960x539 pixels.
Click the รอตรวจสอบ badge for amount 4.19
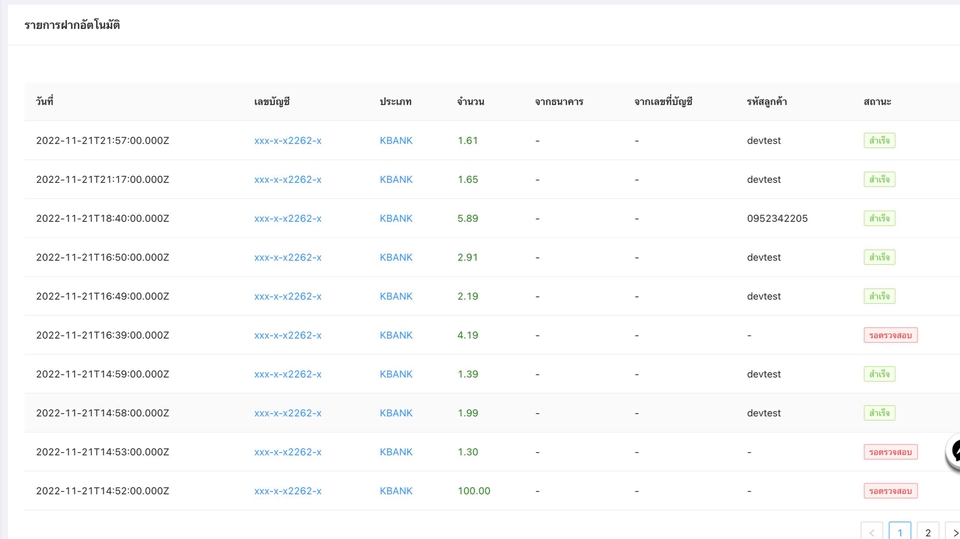click(x=890, y=335)
